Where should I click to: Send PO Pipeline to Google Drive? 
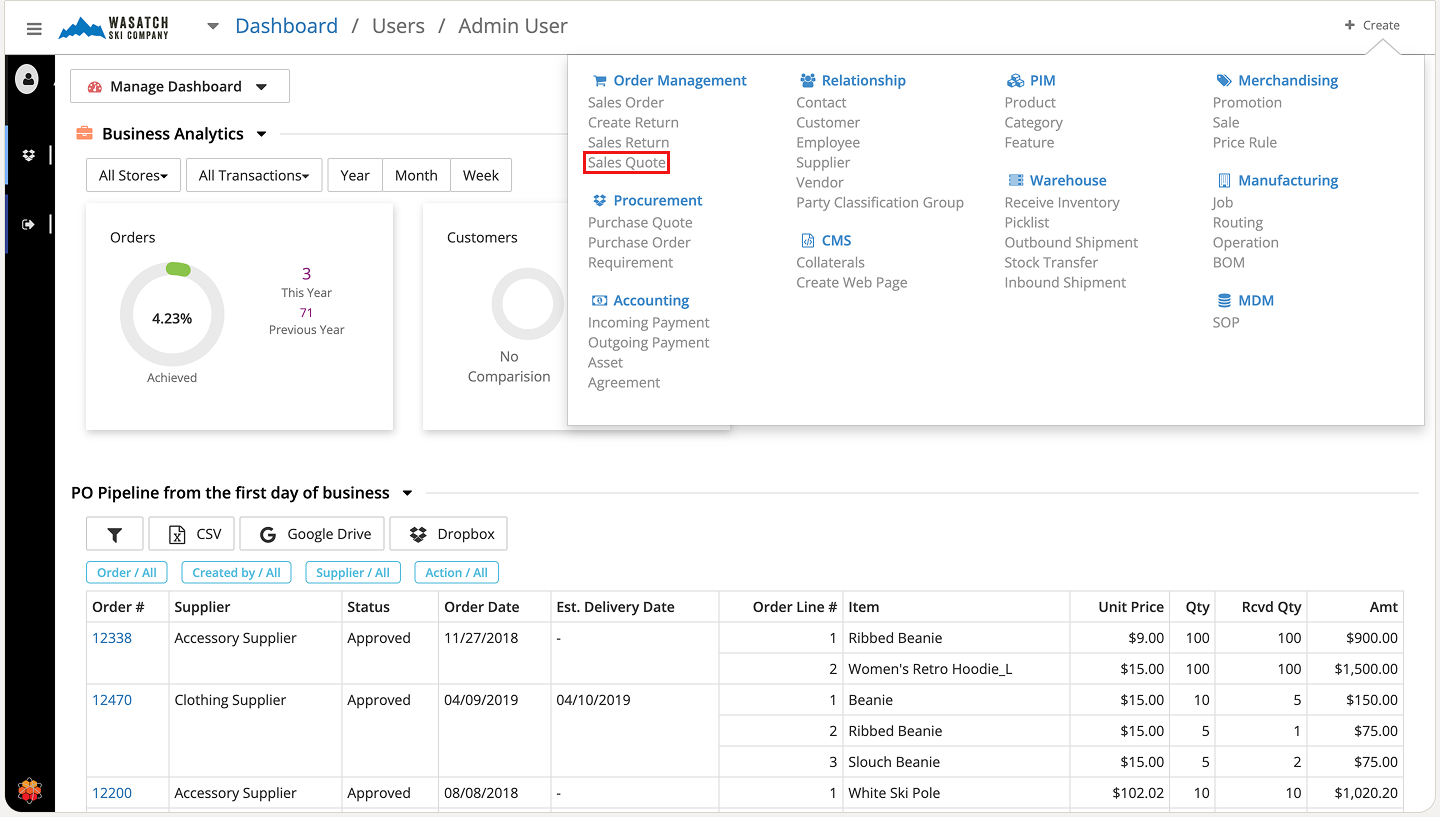pos(315,534)
